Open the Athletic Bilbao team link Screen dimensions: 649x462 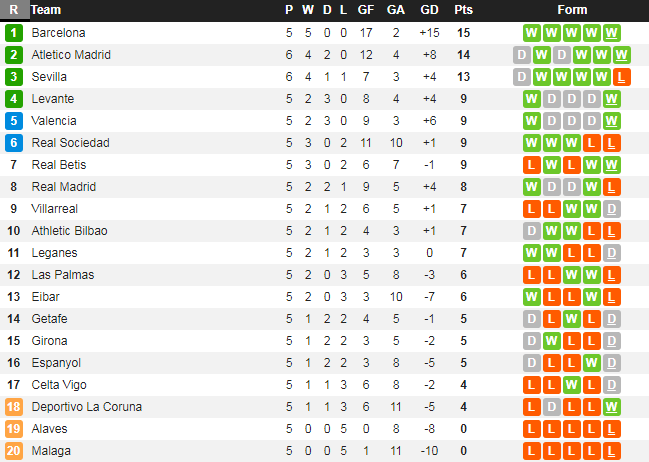[x=69, y=231]
